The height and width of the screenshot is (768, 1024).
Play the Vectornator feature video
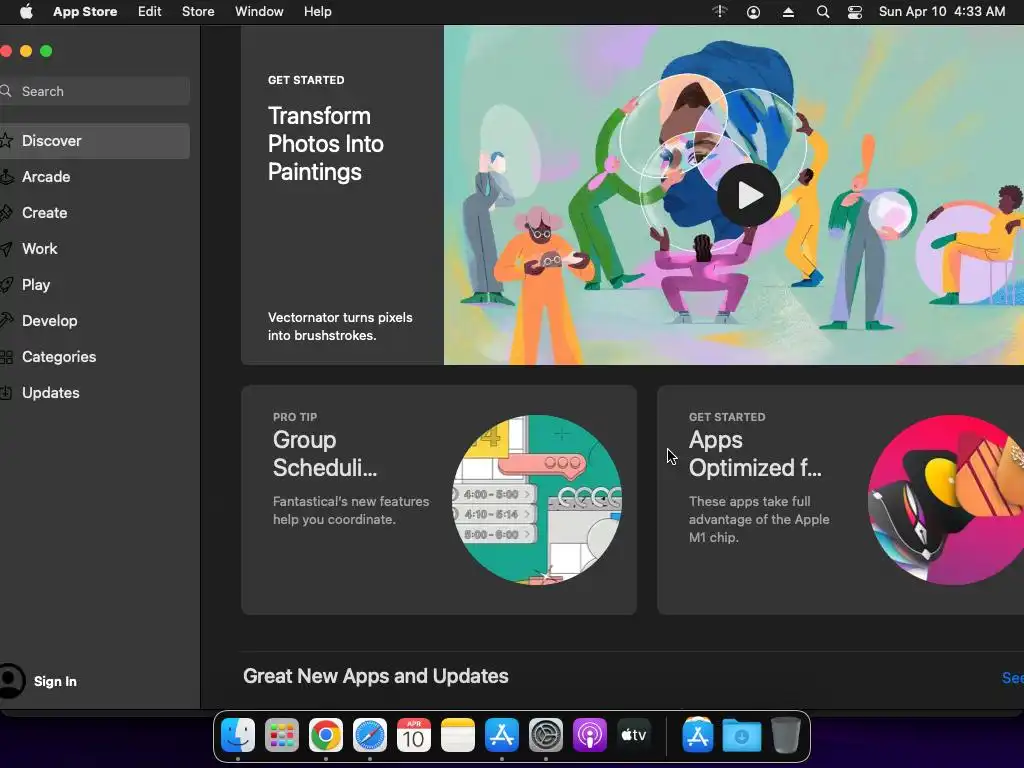click(749, 195)
